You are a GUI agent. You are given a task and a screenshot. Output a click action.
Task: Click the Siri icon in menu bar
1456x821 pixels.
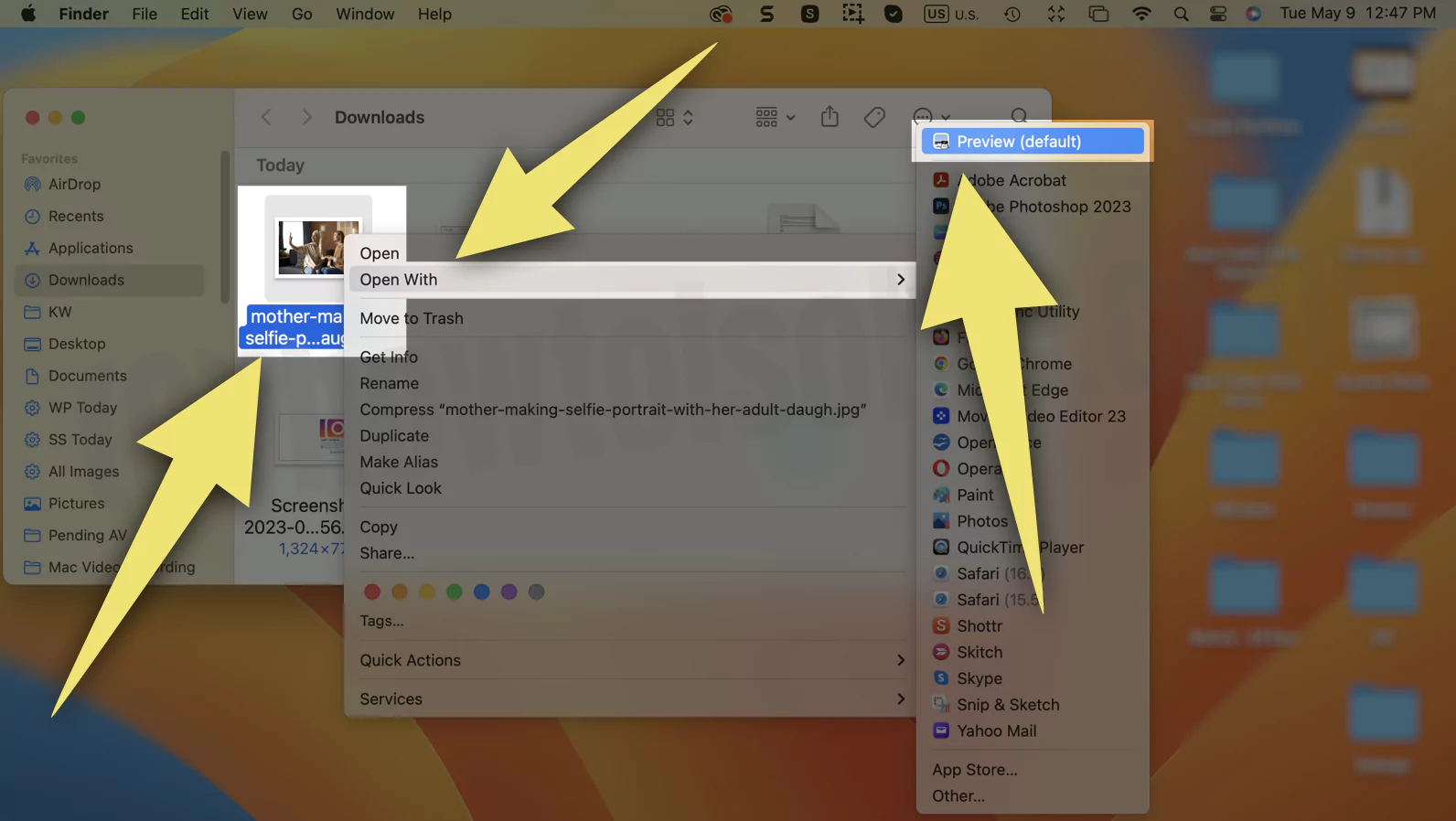point(1253,14)
